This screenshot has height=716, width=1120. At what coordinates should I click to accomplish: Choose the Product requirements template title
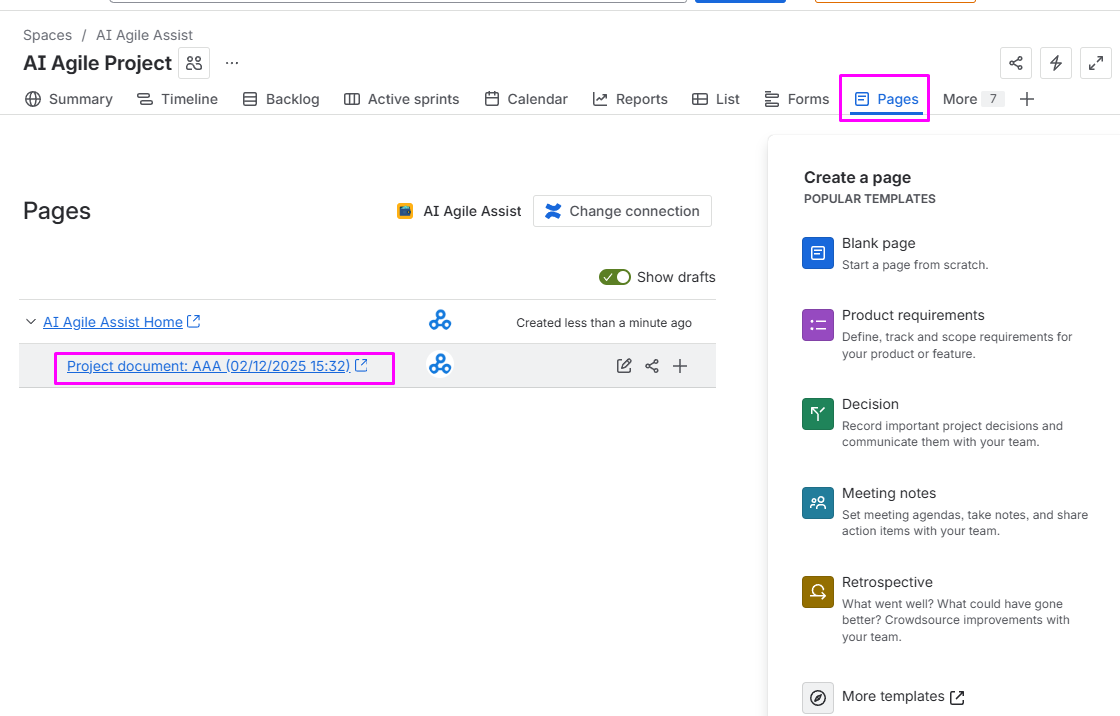coord(913,315)
